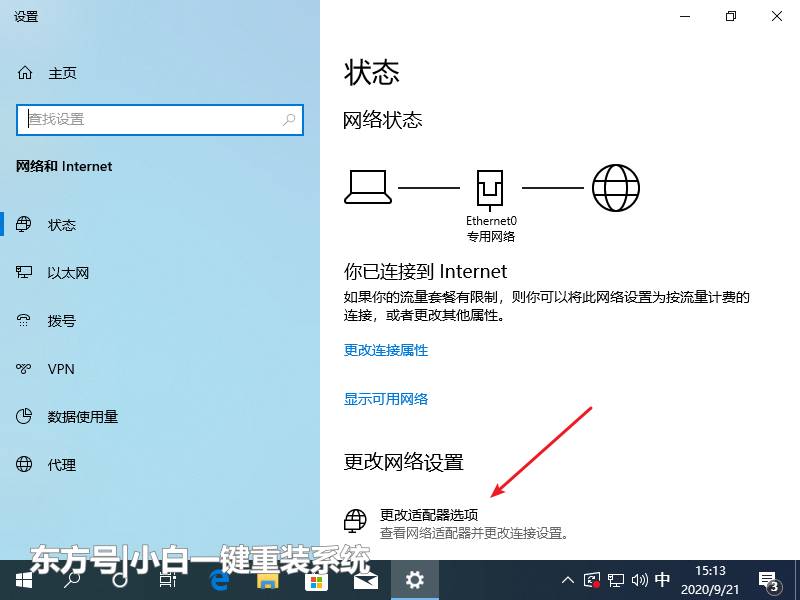Open Microsoft Store from taskbar
Image resolution: width=800 pixels, height=600 pixels.
click(316, 580)
